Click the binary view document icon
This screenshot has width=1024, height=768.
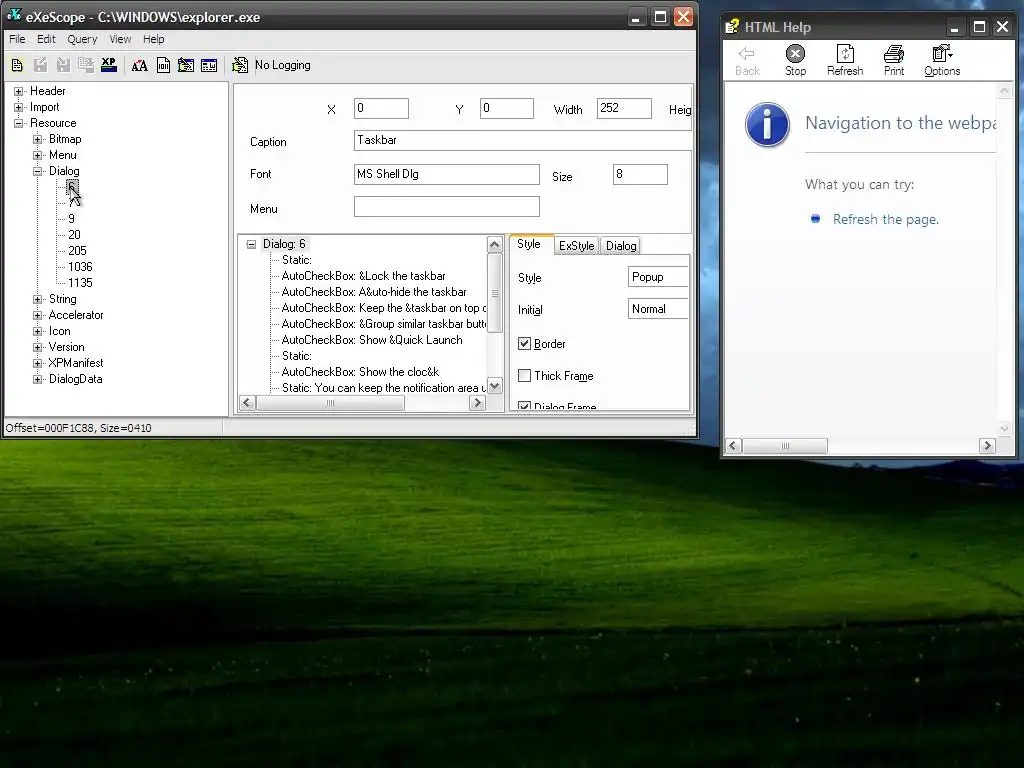click(163, 65)
